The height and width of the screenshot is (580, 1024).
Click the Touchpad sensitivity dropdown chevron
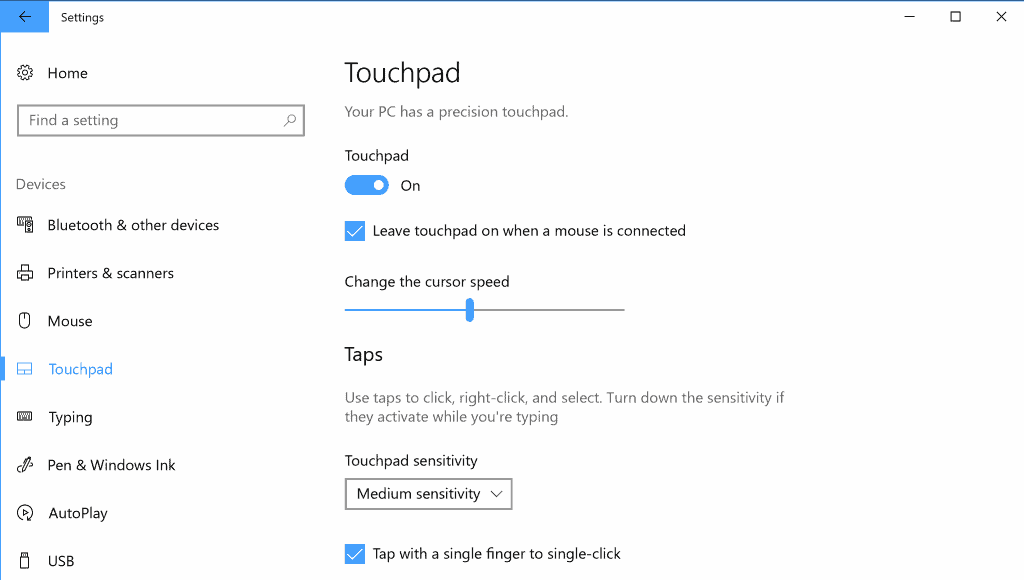[496, 494]
